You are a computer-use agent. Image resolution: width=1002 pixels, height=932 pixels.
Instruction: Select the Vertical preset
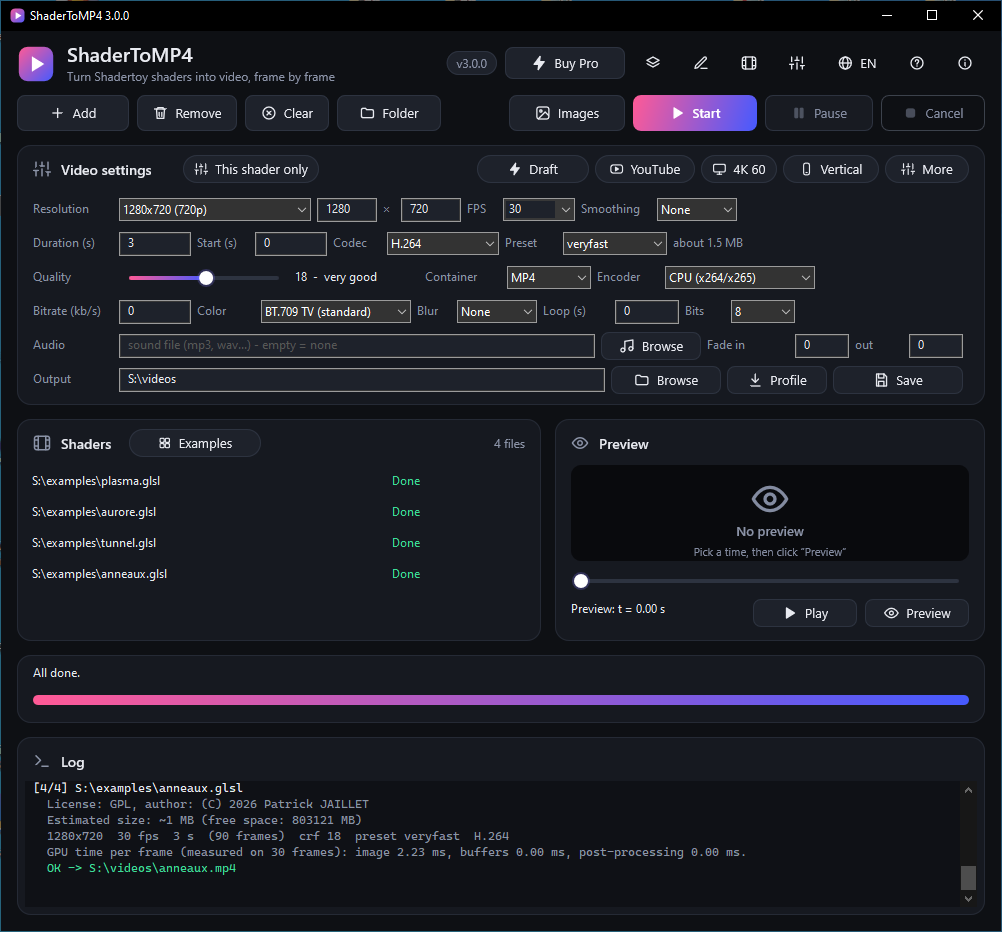click(831, 169)
